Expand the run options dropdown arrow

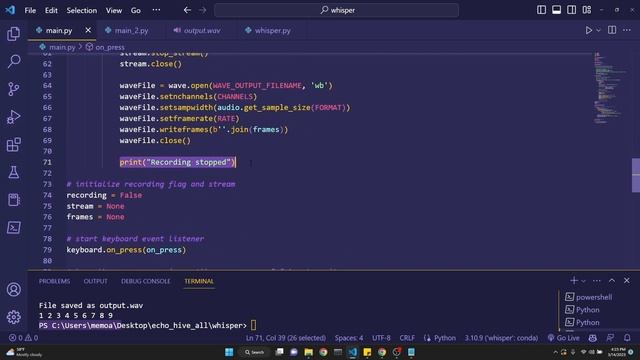tap(598, 30)
